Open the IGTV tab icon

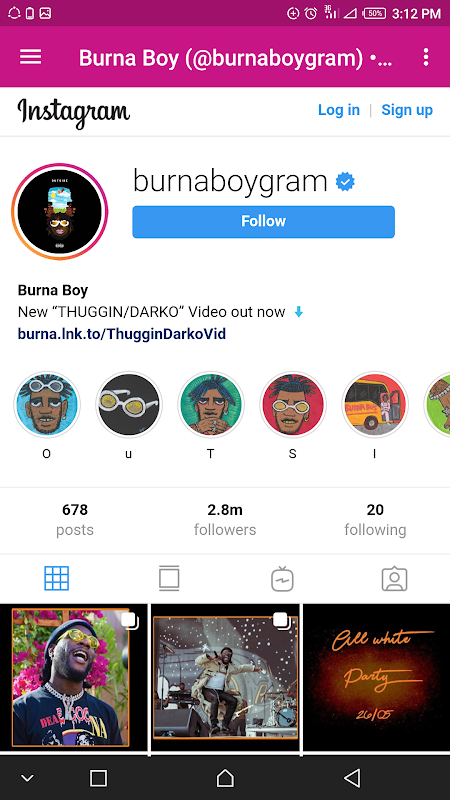point(282,579)
